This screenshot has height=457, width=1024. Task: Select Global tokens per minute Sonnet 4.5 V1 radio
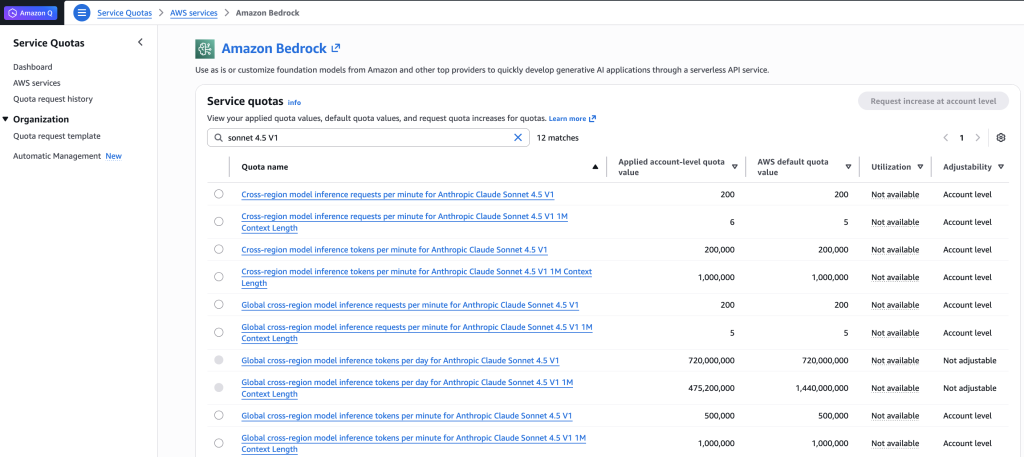pyautogui.click(x=219, y=415)
